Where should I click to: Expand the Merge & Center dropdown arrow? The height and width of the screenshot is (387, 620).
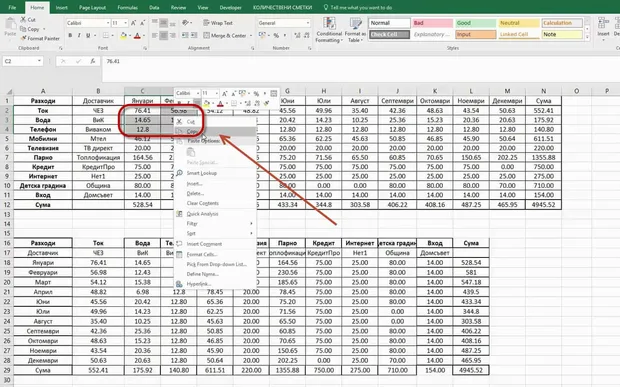251,36
